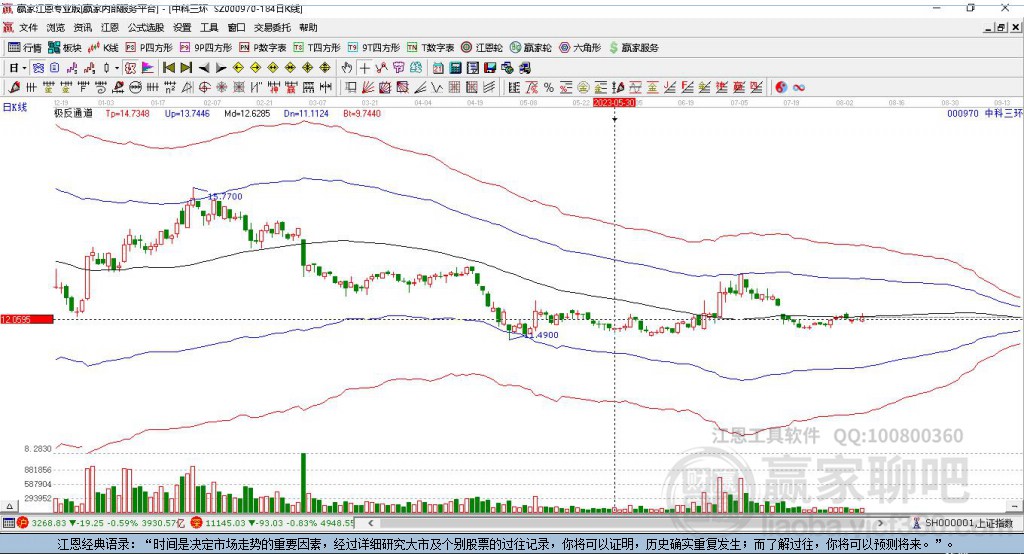Open the 资讯 menu
The height and width of the screenshot is (554, 1024).
pos(82,27)
